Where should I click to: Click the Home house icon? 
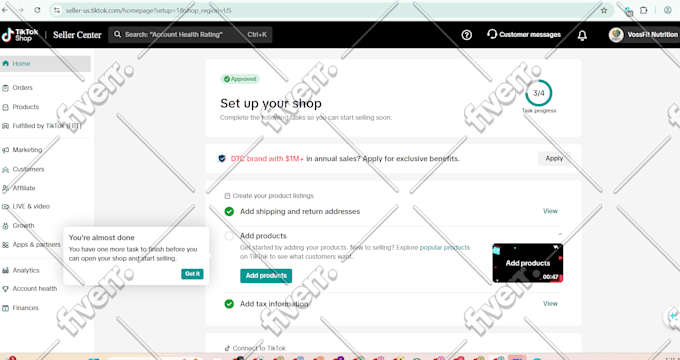pyautogui.click(x=5, y=64)
